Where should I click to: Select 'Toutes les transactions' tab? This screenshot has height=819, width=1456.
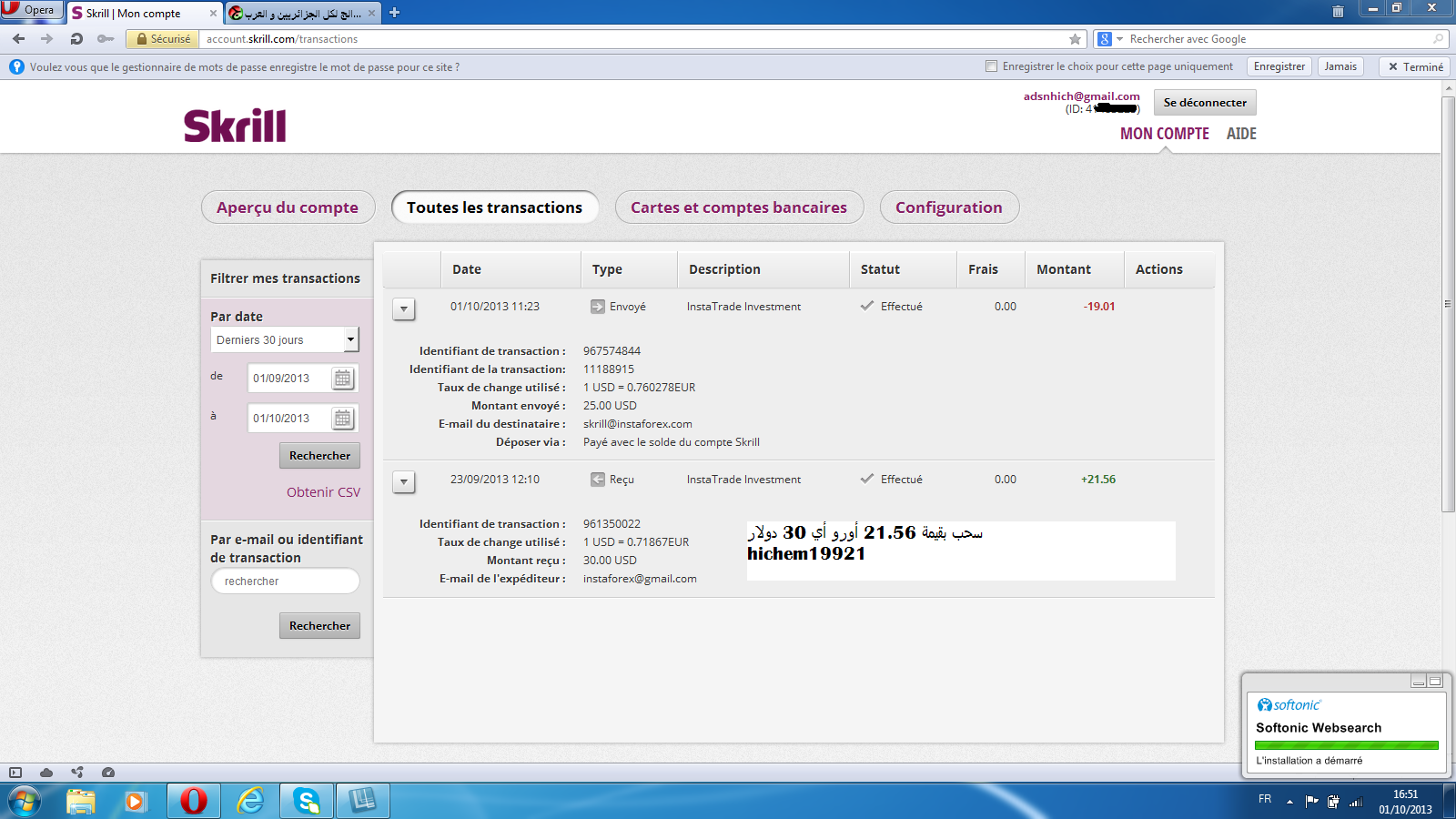494,207
